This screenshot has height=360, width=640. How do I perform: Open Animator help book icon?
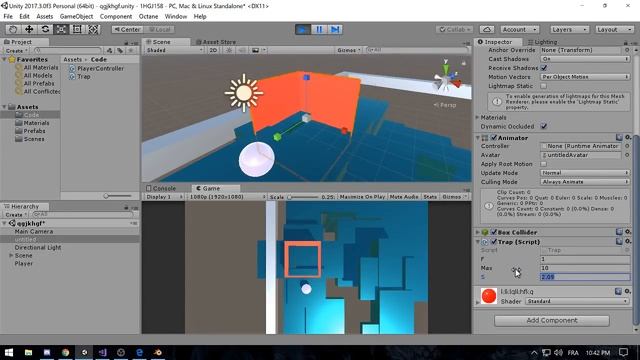click(x=619, y=138)
